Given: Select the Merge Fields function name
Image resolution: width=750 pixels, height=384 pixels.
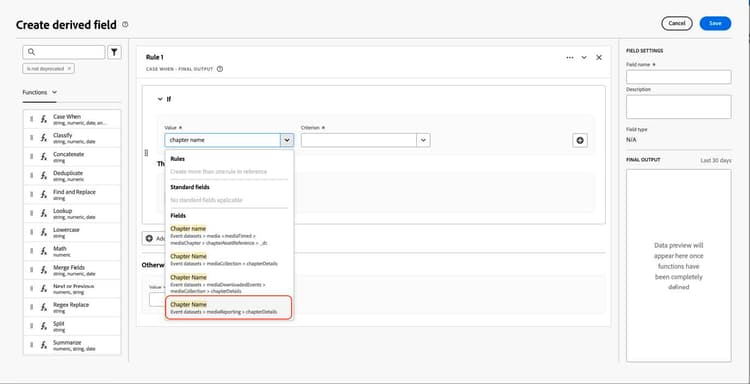Looking at the screenshot, I should coord(69,267).
